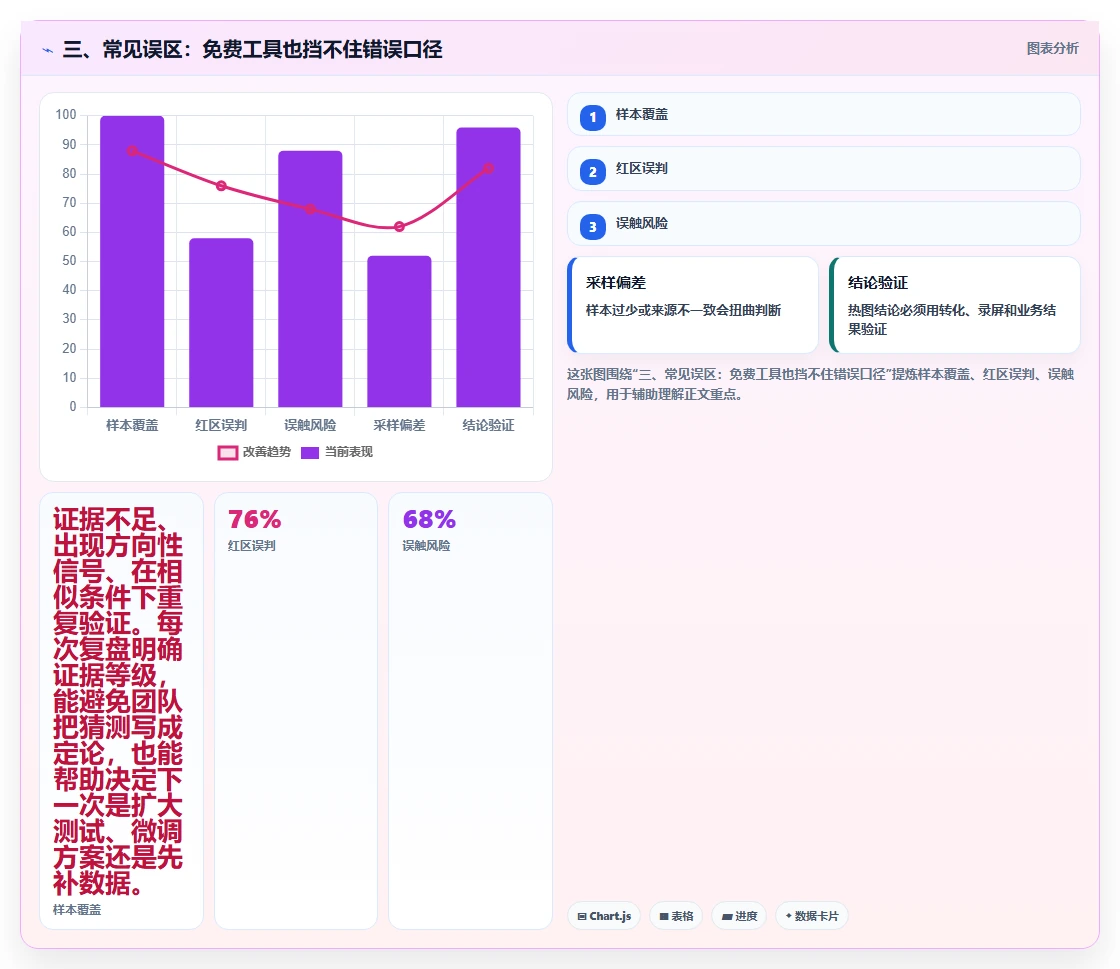Click the 采样偏差 bar in the chart

point(399,331)
